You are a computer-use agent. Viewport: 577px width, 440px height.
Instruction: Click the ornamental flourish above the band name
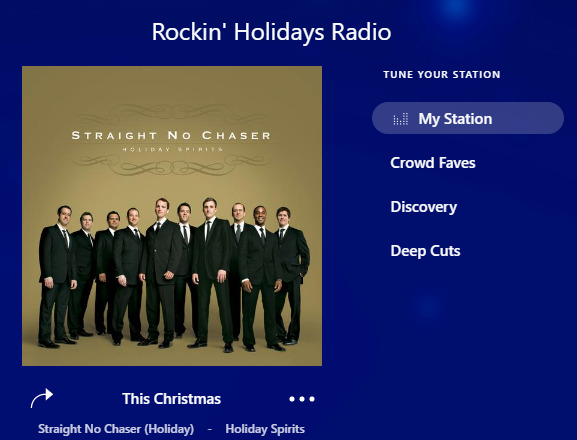[x=171, y=114]
